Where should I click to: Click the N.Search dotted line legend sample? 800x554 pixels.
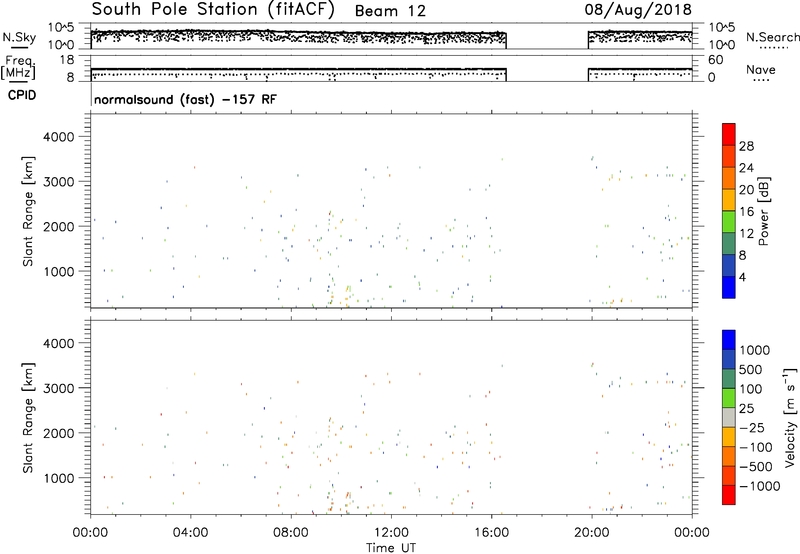point(774,48)
